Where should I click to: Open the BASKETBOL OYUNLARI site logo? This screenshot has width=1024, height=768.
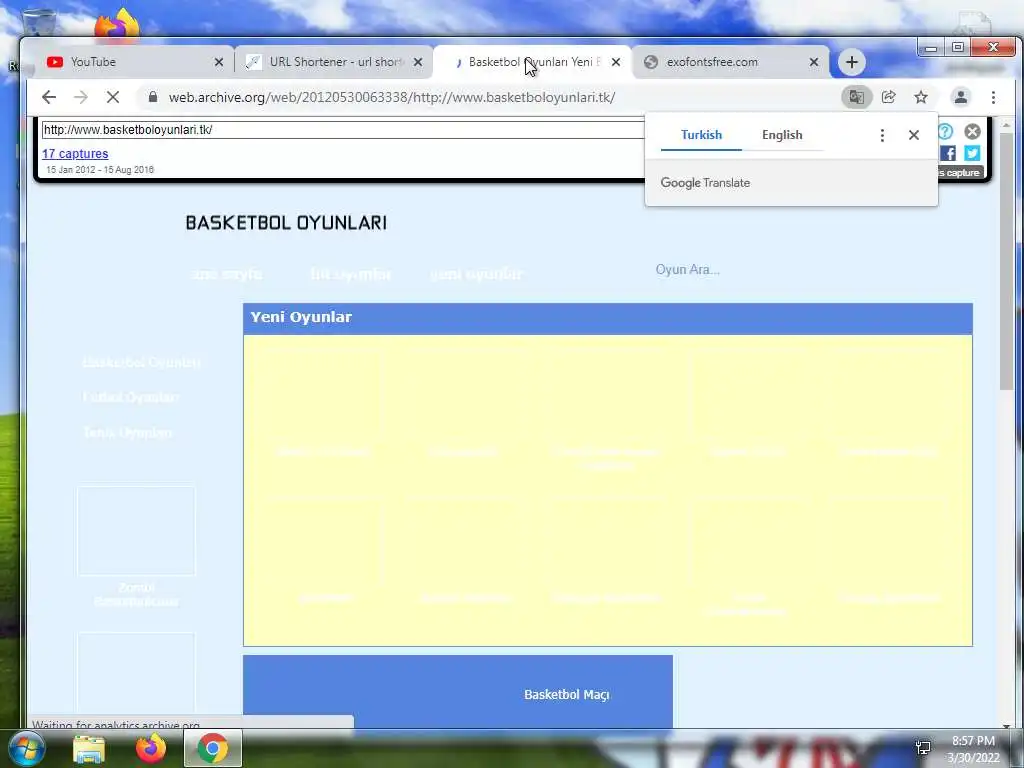[x=286, y=223]
